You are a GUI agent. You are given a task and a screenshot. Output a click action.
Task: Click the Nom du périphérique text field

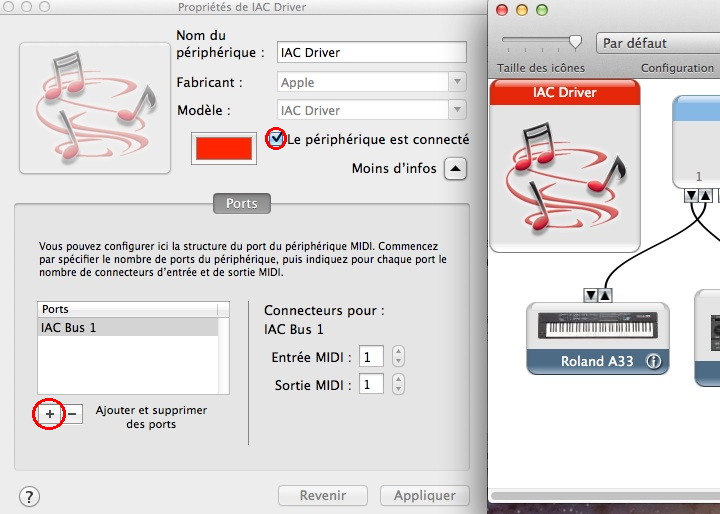371,52
